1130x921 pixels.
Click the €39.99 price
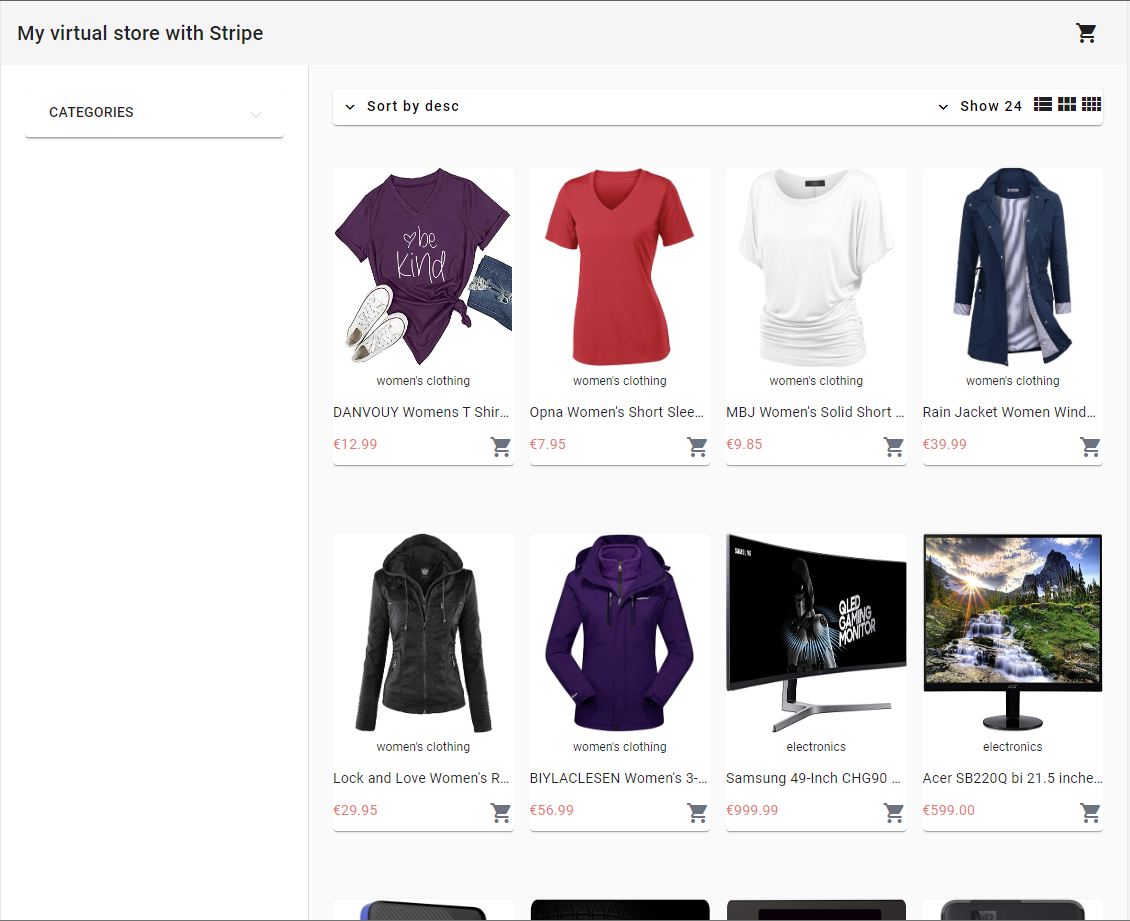coord(945,444)
